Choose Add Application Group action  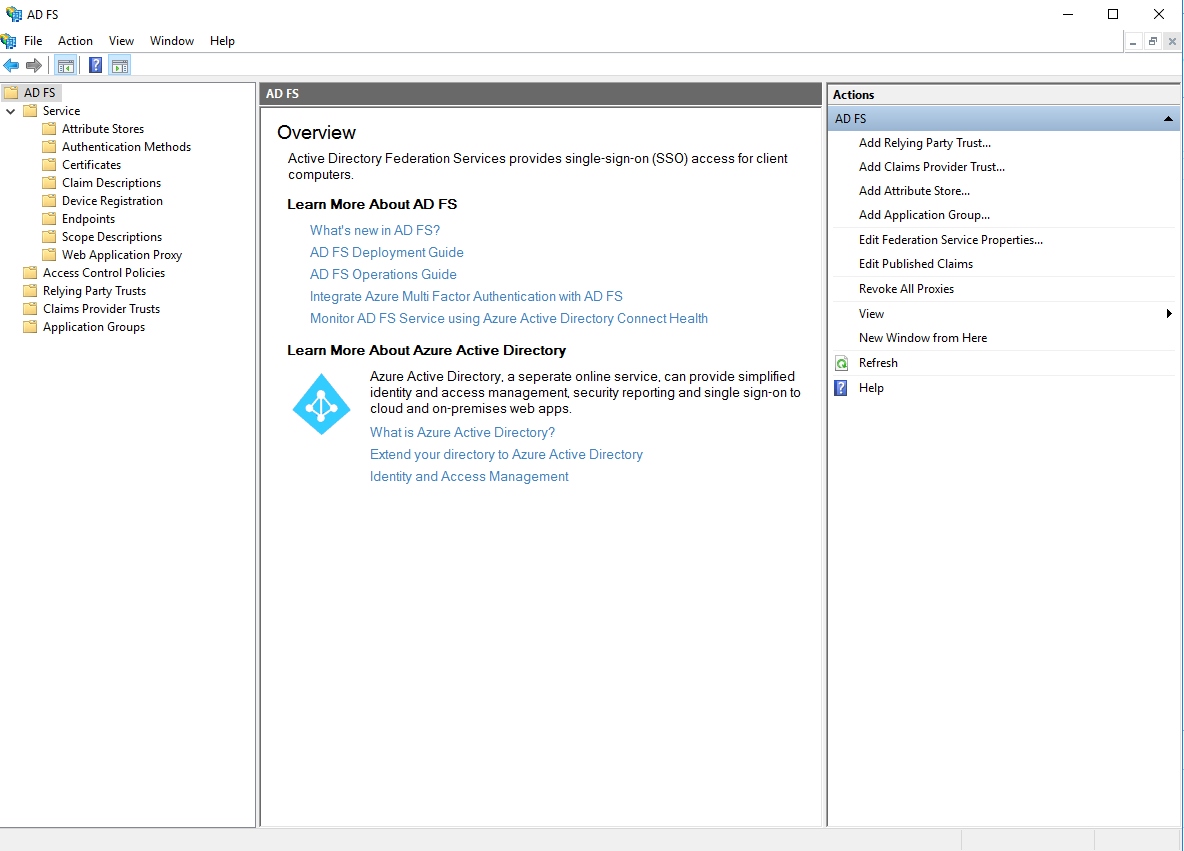coord(924,215)
